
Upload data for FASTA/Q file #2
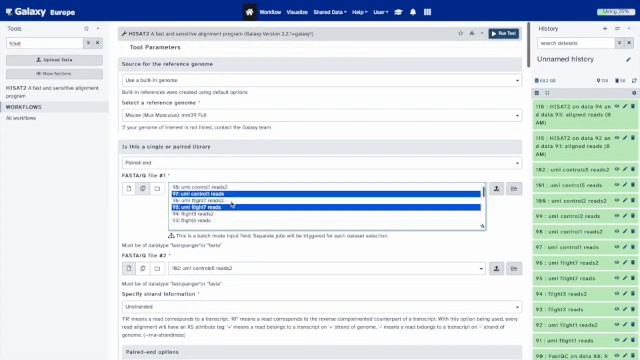click(x=496, y=268)
